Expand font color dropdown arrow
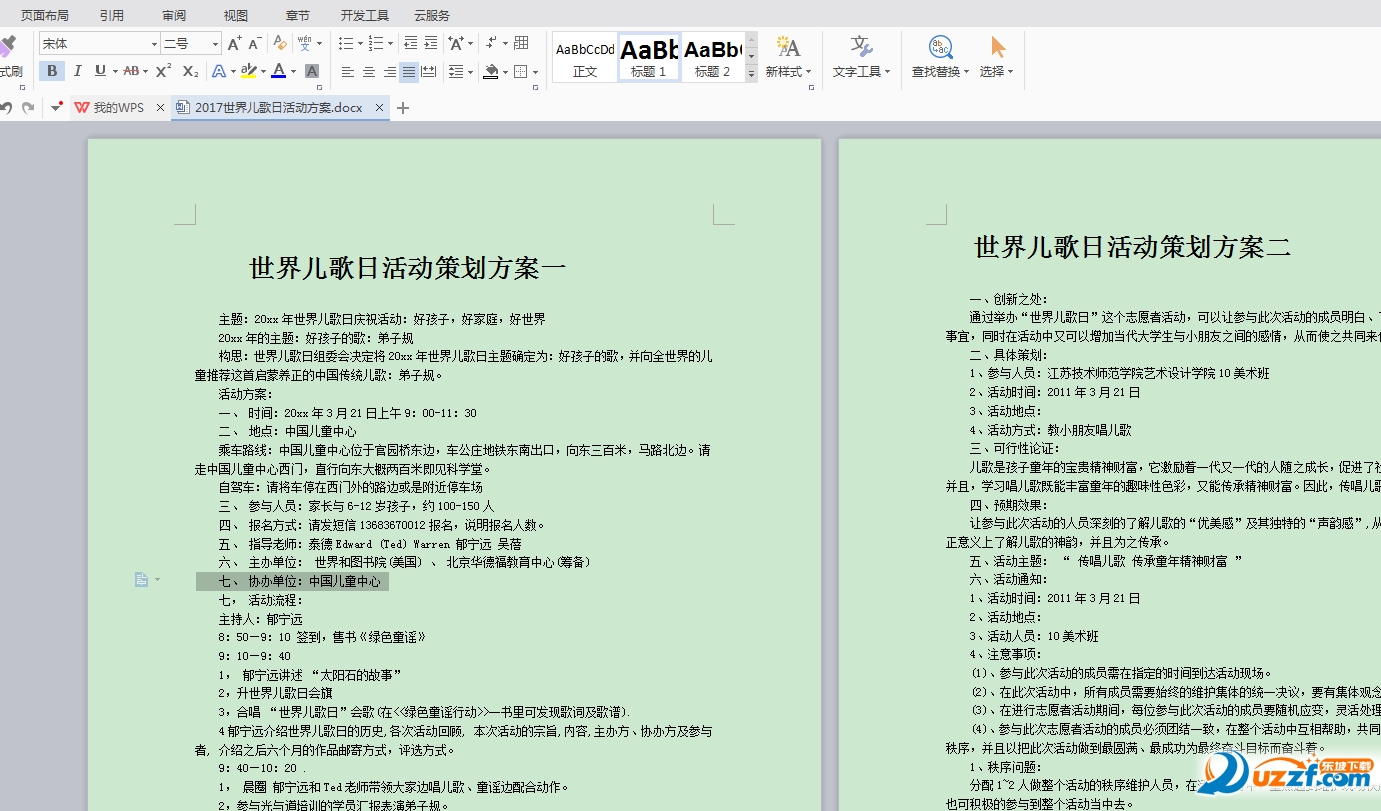The image size is (1381, 811). click(293, 72)
